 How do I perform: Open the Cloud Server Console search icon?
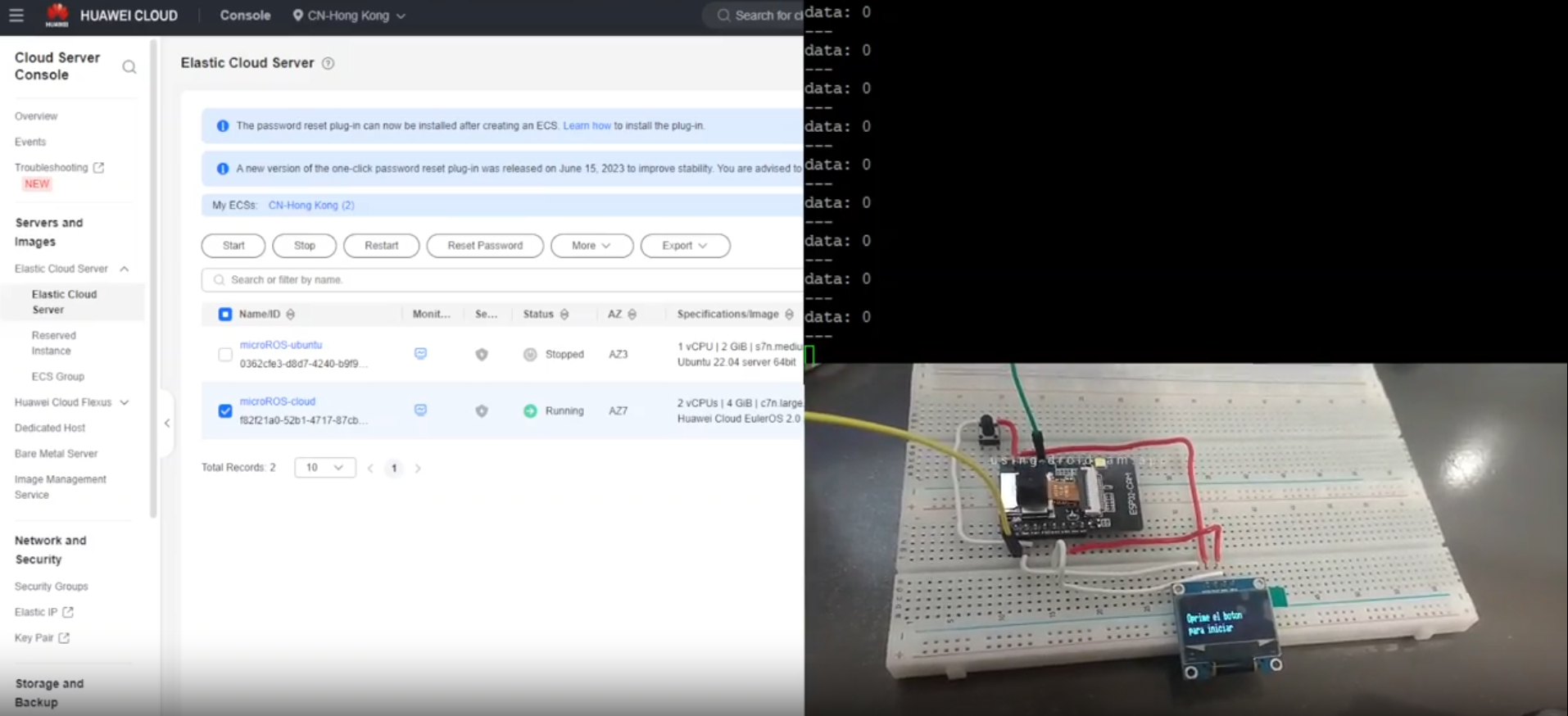pos(129,67)
